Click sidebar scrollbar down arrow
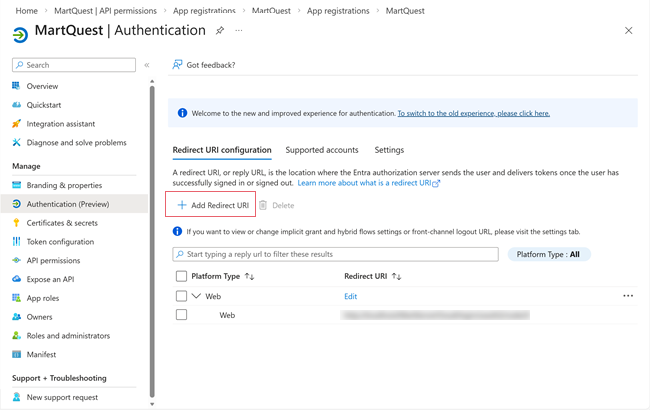 152,404
